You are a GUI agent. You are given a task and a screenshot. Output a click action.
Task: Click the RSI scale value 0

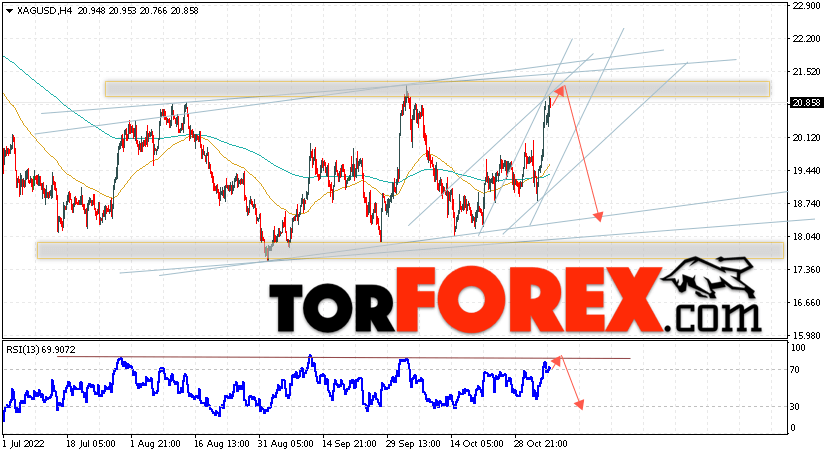point(792,428)
